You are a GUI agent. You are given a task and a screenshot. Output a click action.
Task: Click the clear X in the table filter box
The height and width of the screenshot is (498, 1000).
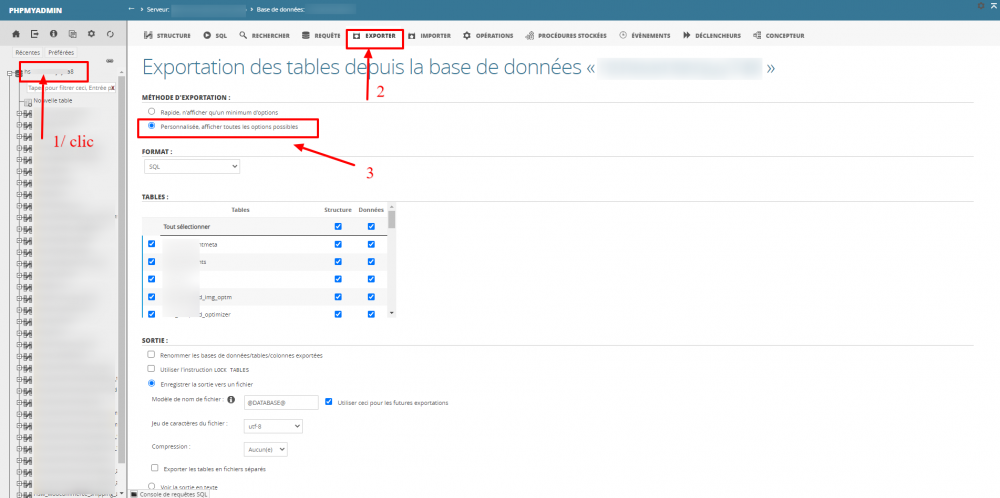112,89
